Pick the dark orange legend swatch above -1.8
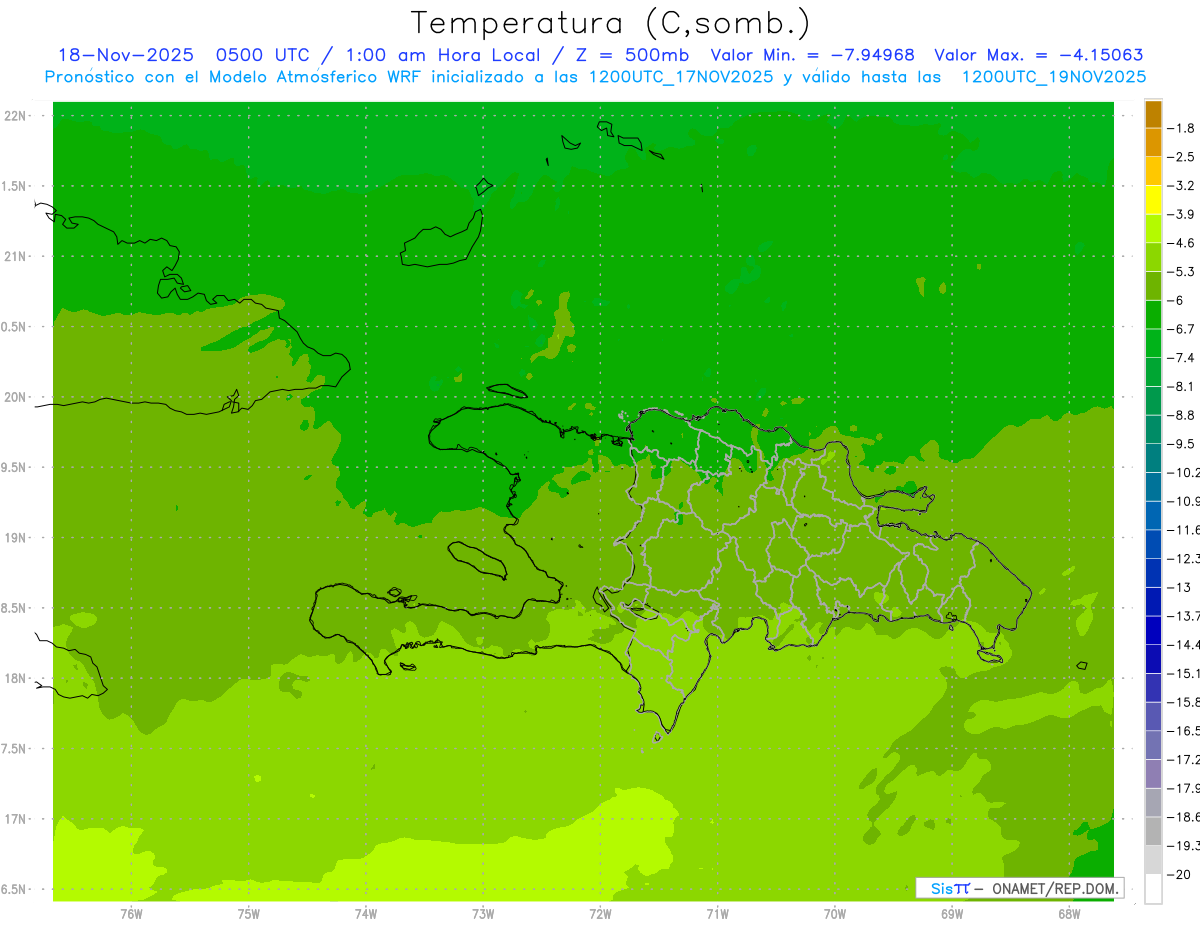 point(1153,115)
